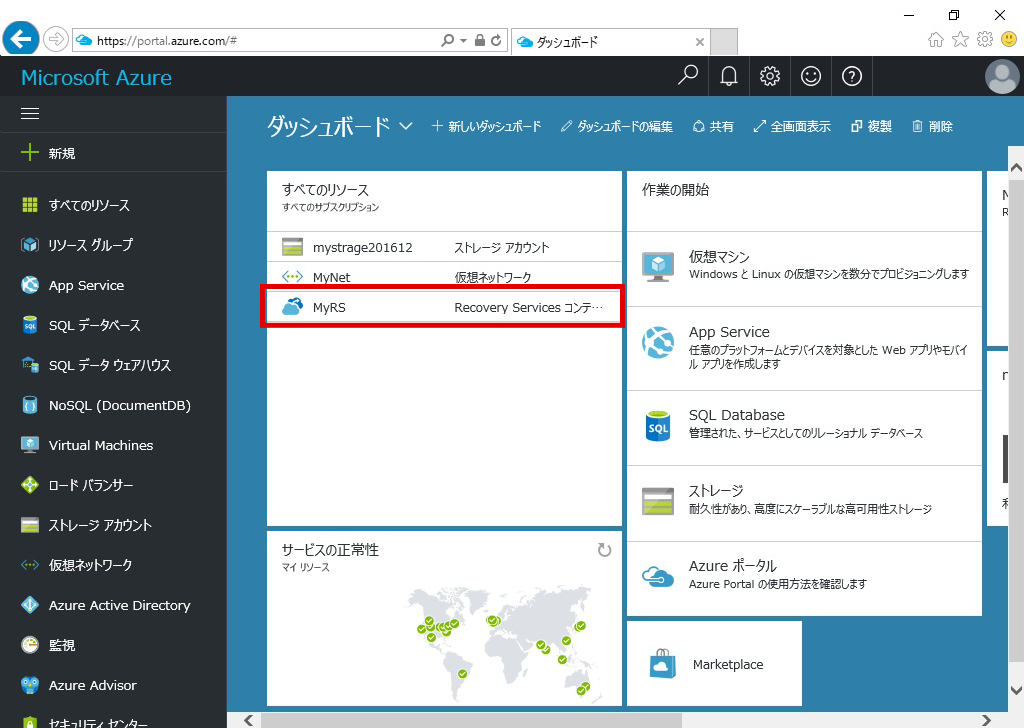
Task: Click the vertical scrollbar down arrow
Action: (x=1016, y=689)
